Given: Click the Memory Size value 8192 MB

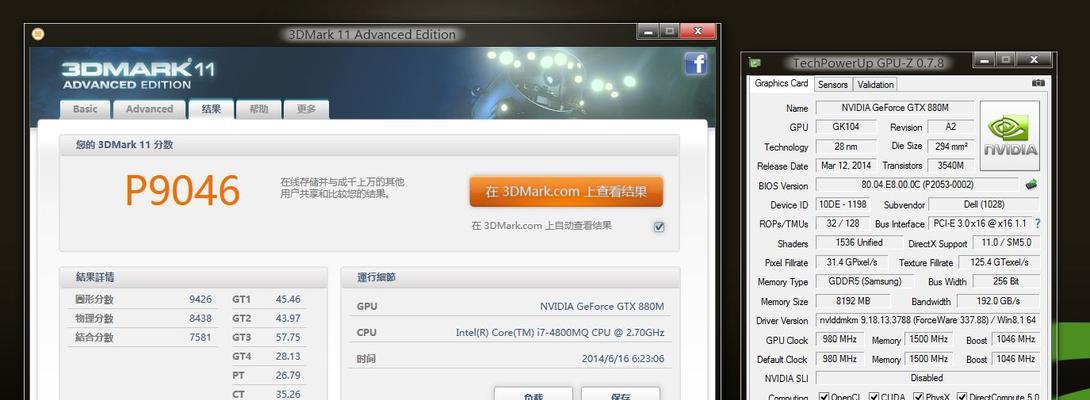Looking at the screenshot, I should pos(852,301).
